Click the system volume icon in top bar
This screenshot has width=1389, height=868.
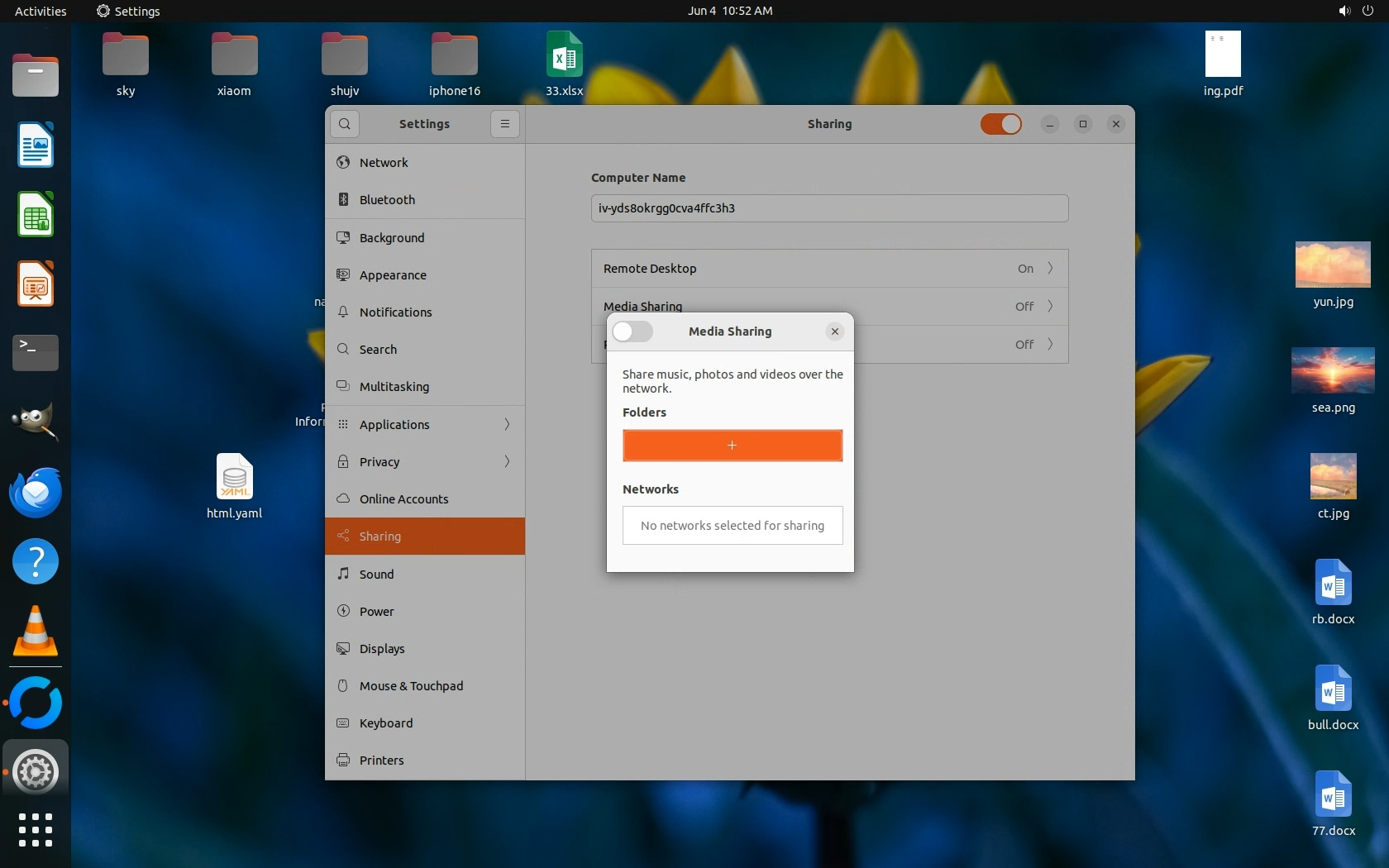(1344, 11)
